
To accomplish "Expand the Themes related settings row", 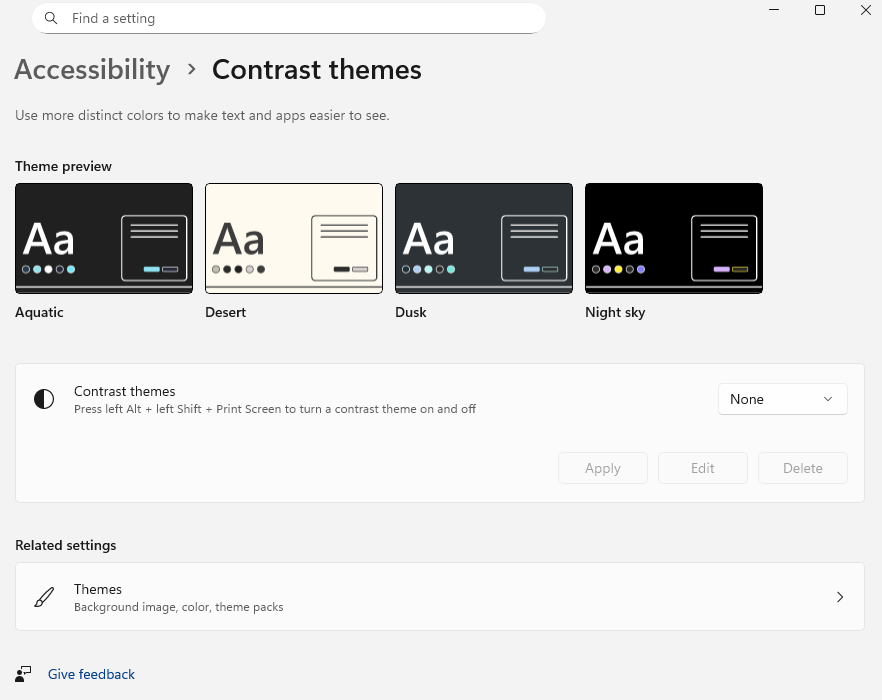I will point(440,597).
